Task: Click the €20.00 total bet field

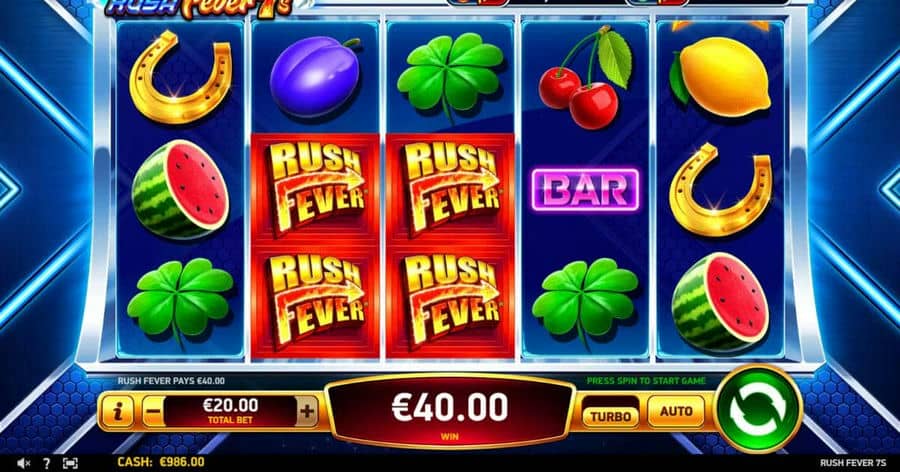Action: [230, 411]
